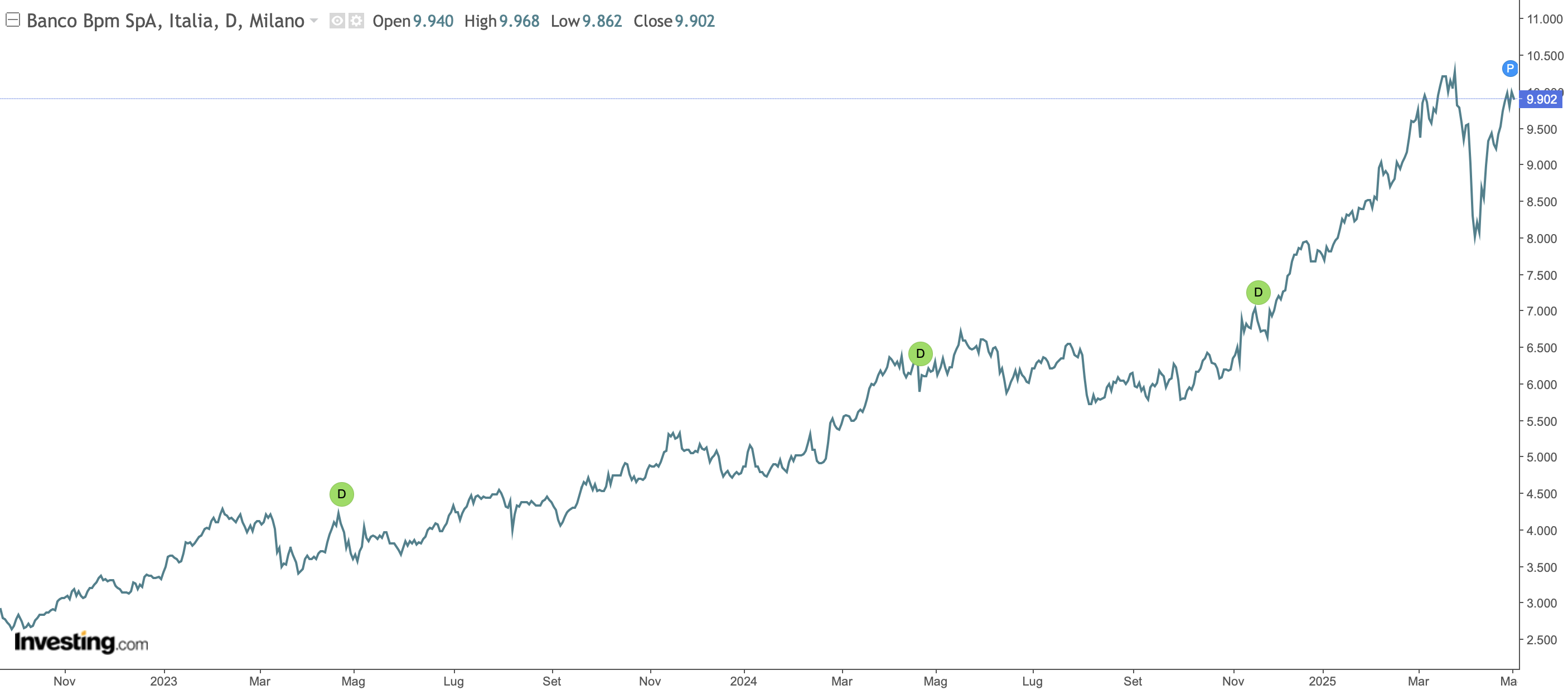Click the 2025 label on time axis
This screenshot has height=690, width=1568.
[1322, 681]
